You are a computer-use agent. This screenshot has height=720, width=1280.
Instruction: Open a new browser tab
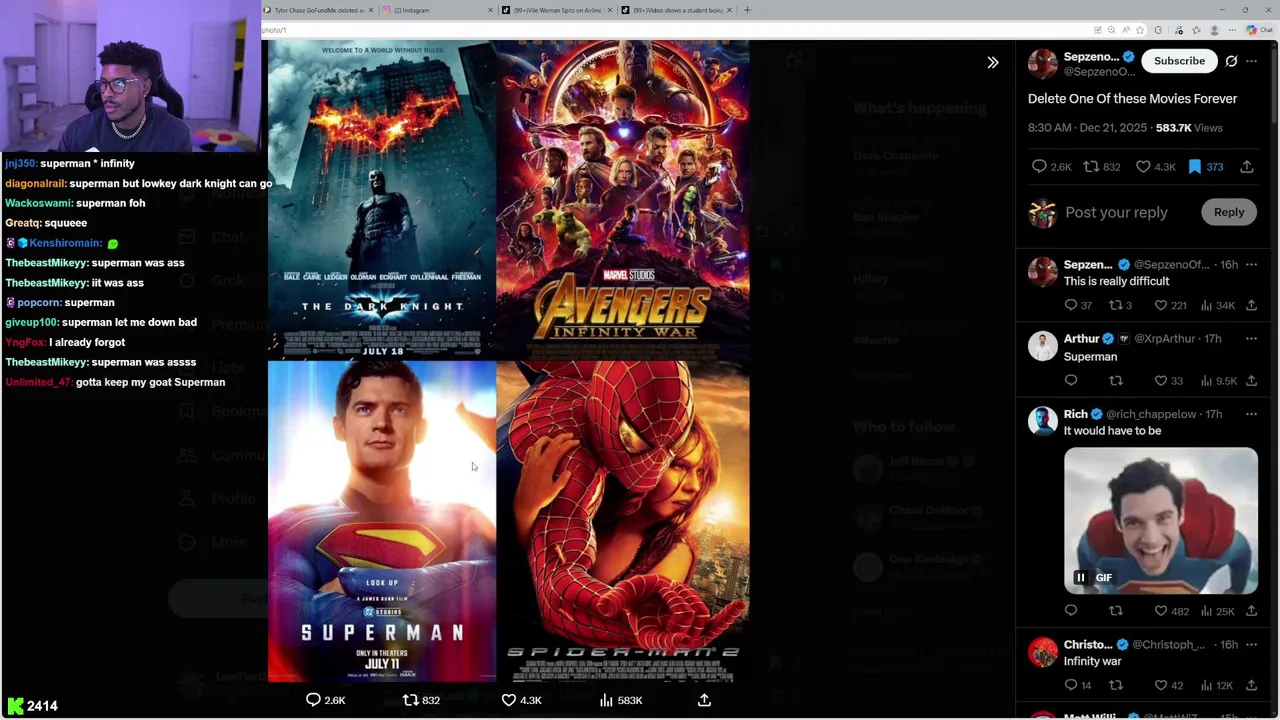click(747, 10)
